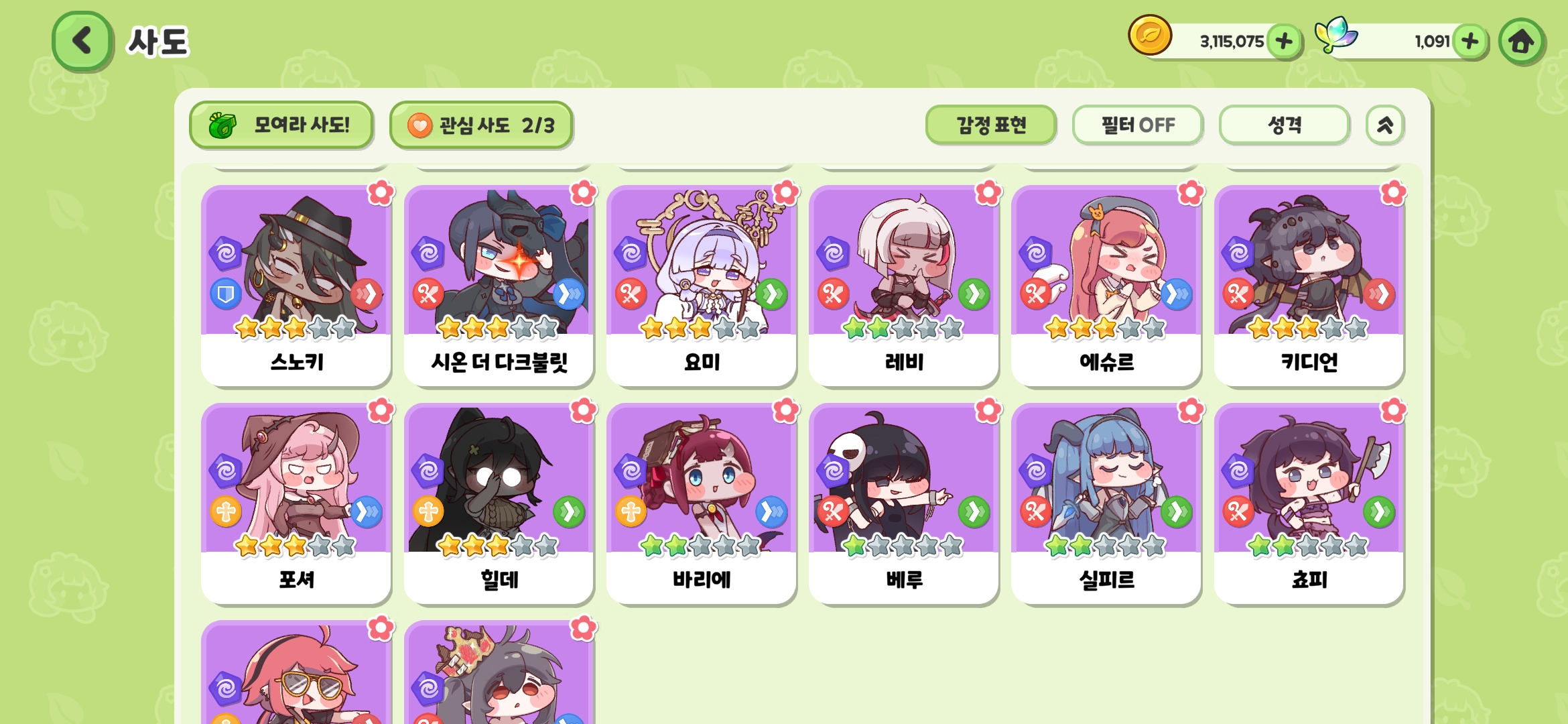Open the 성격 sort dropdown
The image size is (1568, 724).
click(1284, 125)
